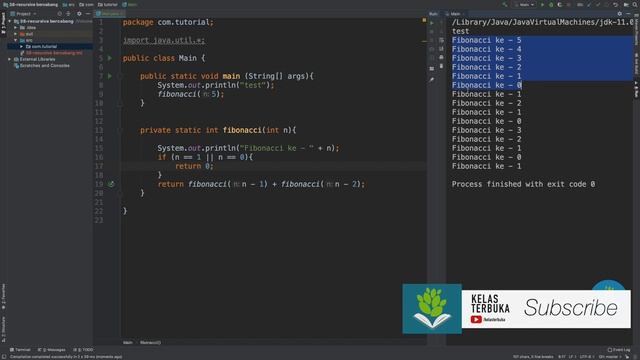This screenshot has width=640, height=360.
Task: Toggle code fold marker beside main method
Action: pos(120,76)
